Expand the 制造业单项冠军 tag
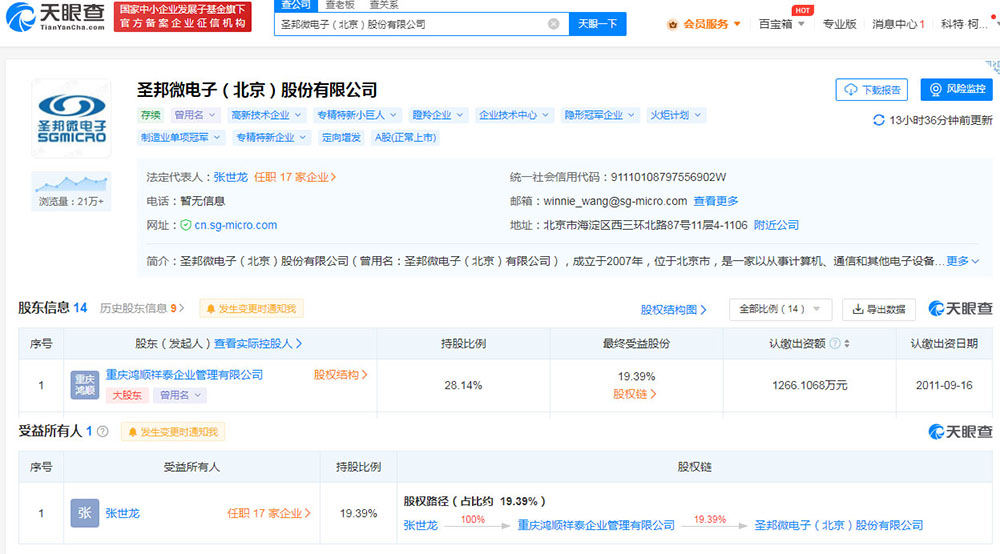The width and height of the screenshot is (1000, 554). (180, 137)
